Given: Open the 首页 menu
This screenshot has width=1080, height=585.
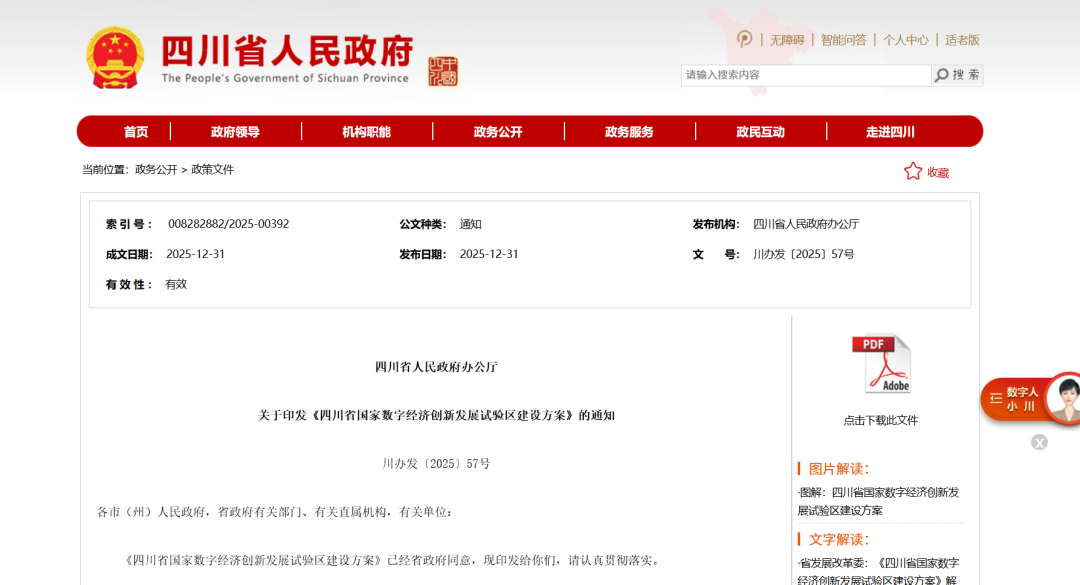Looking at the screenshot, I should 136,132.
